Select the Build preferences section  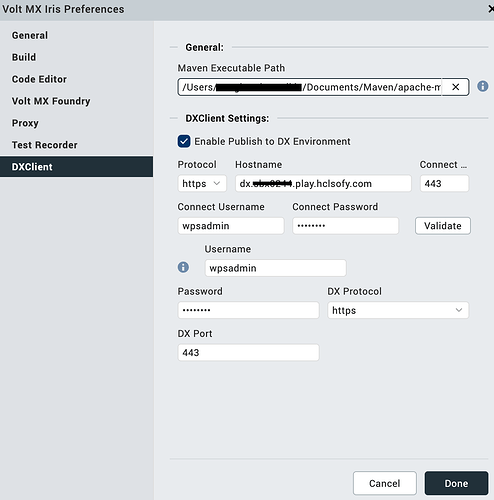click(x=24, y=57)
